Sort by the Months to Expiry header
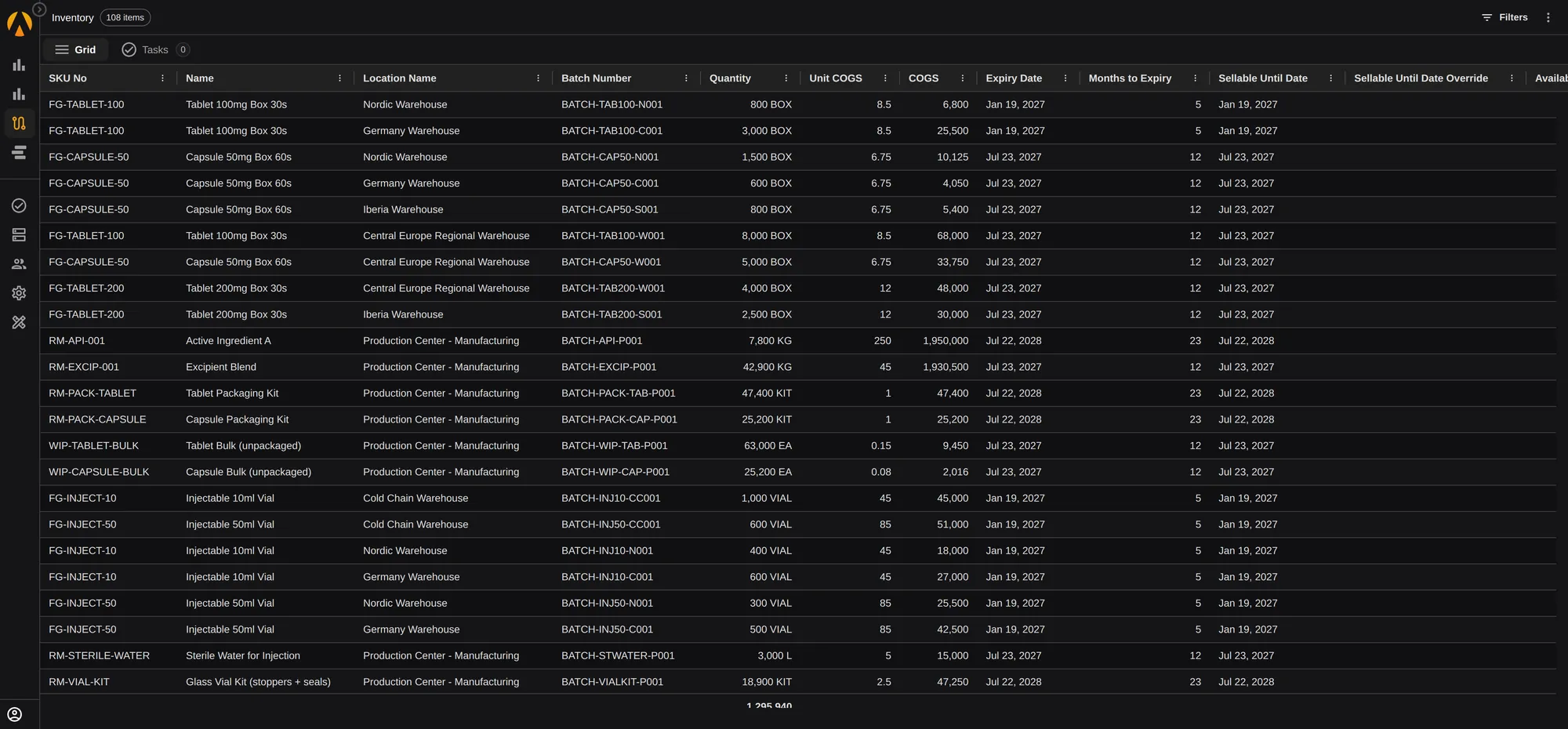1568x729 pixels. point(1130,78)
